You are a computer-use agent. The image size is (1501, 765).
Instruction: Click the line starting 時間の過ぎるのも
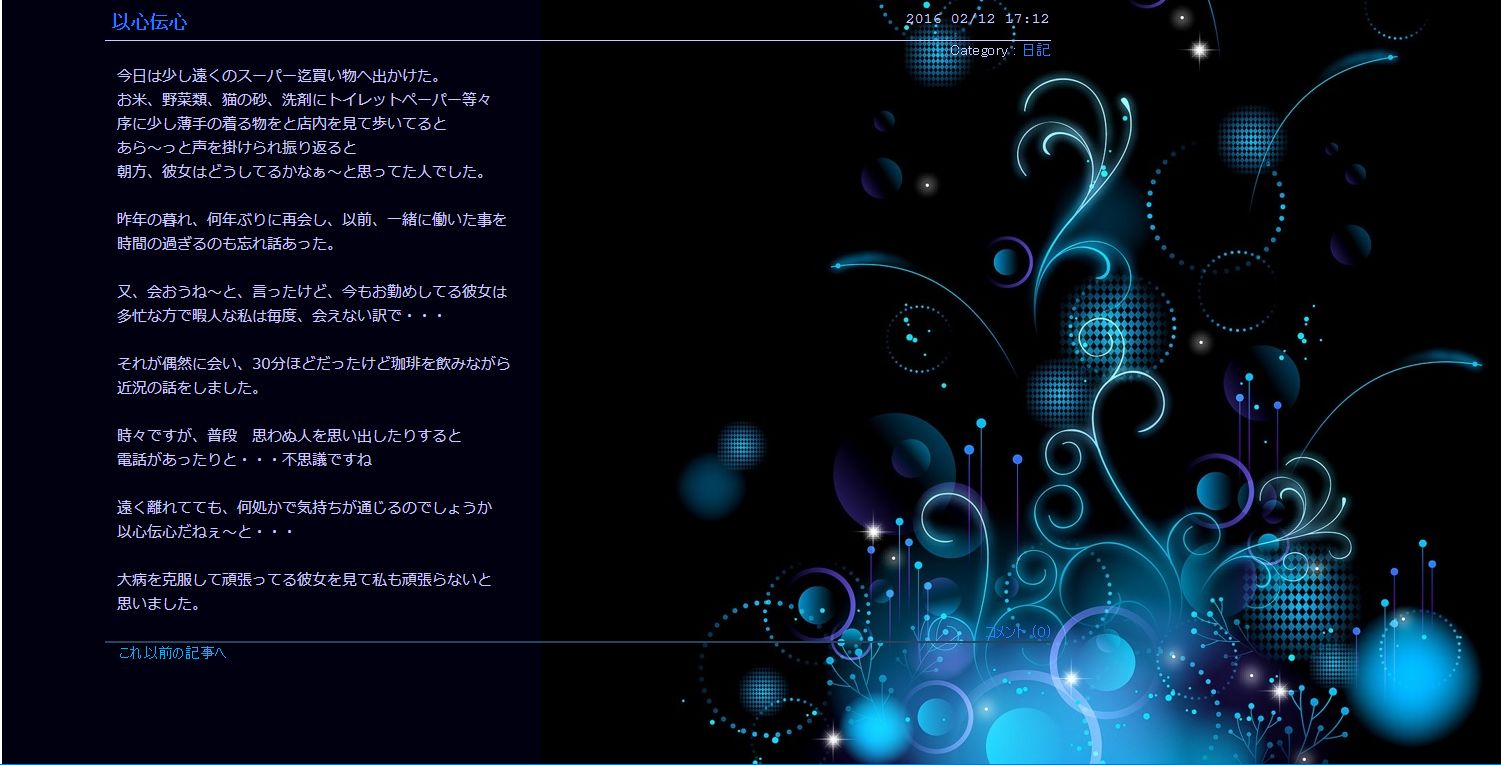[225, 244]
